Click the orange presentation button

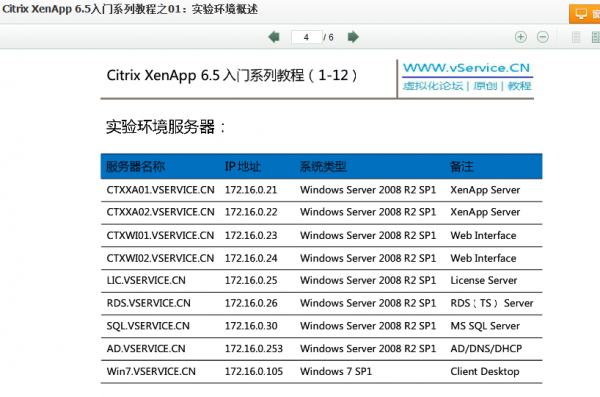pos(585,14)
